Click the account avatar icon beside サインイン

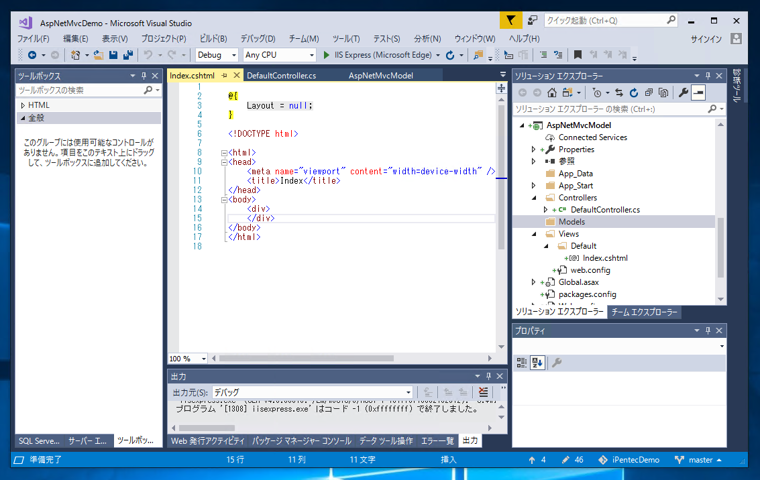point(736,39)
